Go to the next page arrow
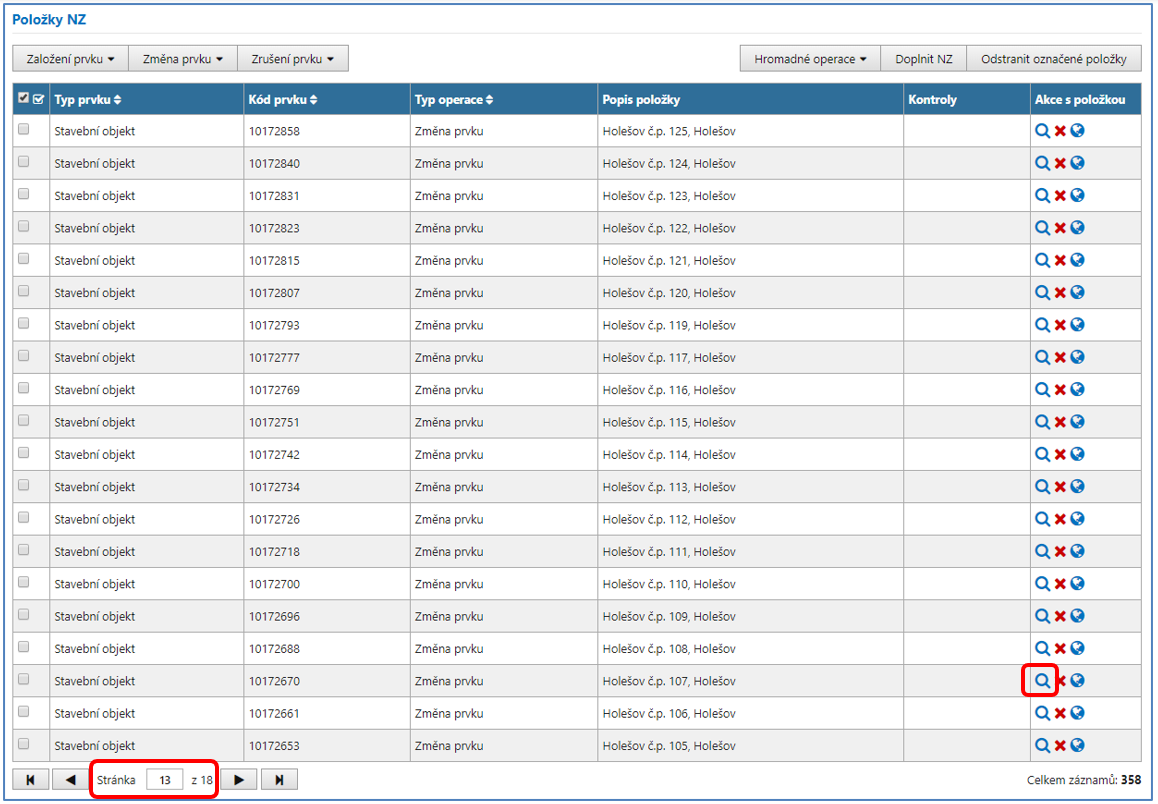The image size is (1158, 804). click(x=239, y=779)
